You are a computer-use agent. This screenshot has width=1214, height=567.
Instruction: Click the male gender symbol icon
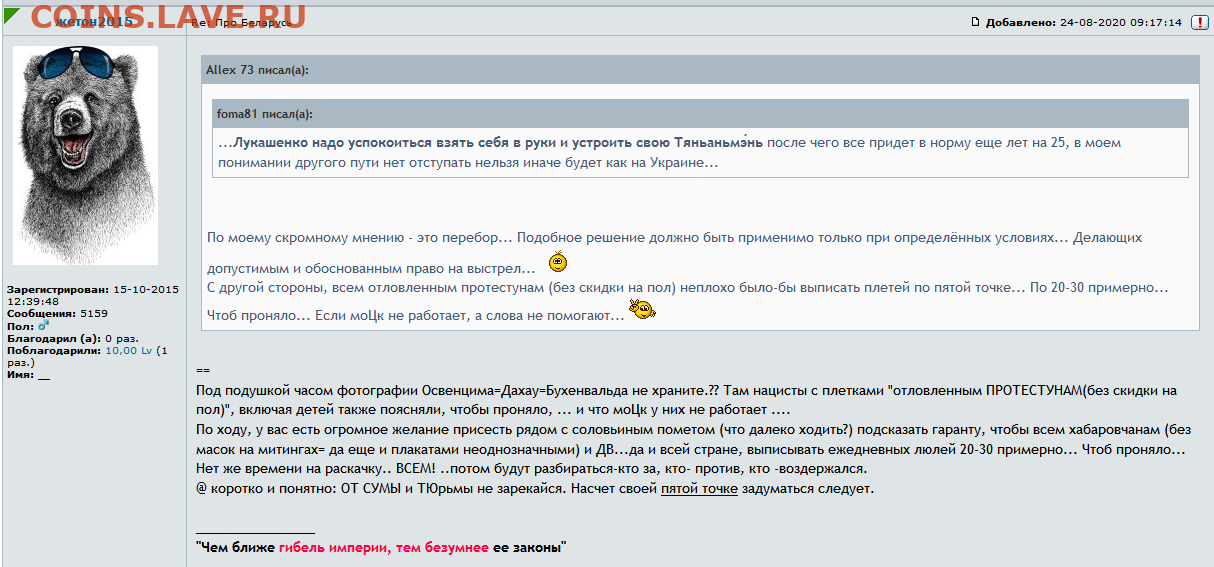[x=43, y=326]
